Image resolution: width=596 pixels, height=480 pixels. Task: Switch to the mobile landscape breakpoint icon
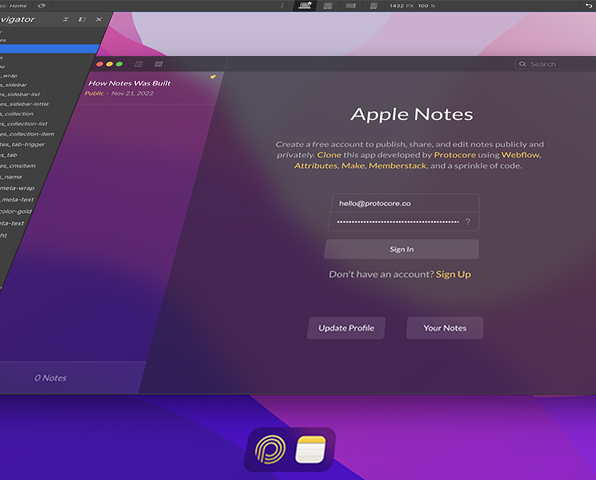coord(350,6)
